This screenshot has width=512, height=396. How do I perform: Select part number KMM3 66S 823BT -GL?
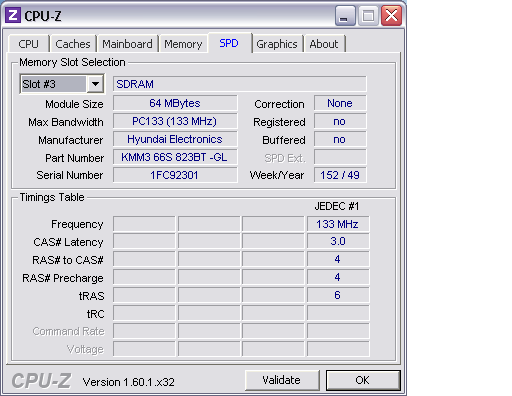point(175,157)
